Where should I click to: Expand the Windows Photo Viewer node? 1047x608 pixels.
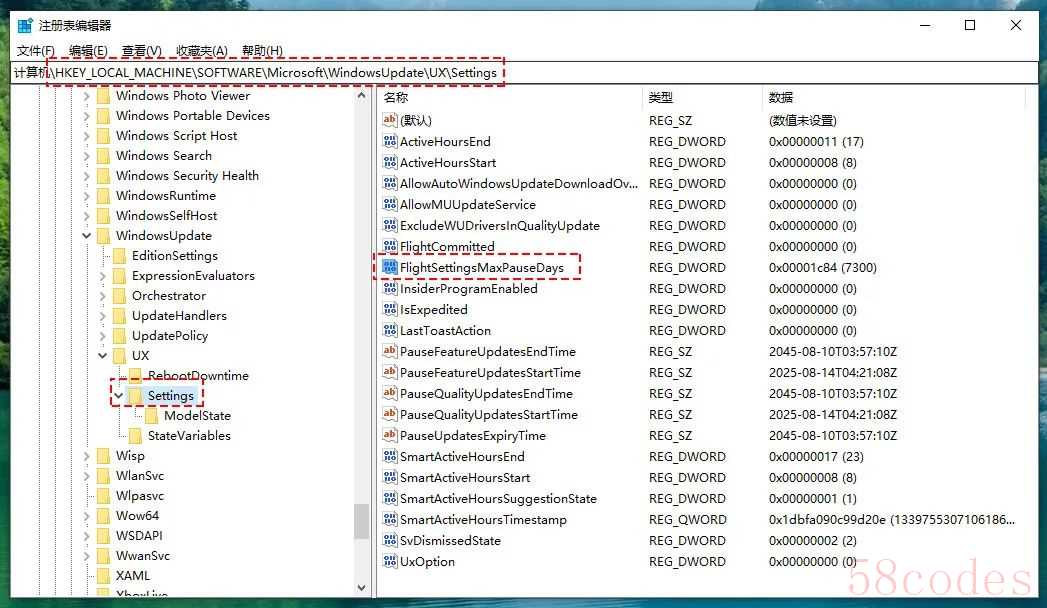pyautogui.click(x=87, y=96)
